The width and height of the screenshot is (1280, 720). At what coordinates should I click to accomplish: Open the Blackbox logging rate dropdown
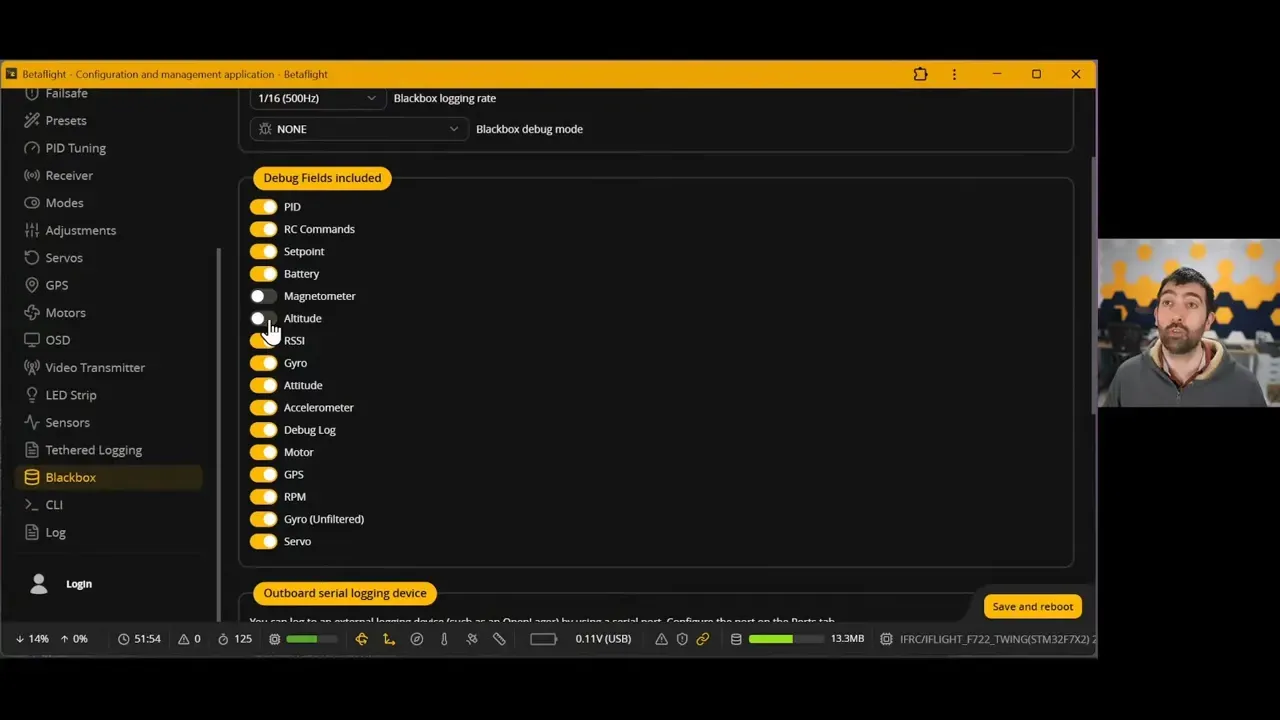coord(317,99)
